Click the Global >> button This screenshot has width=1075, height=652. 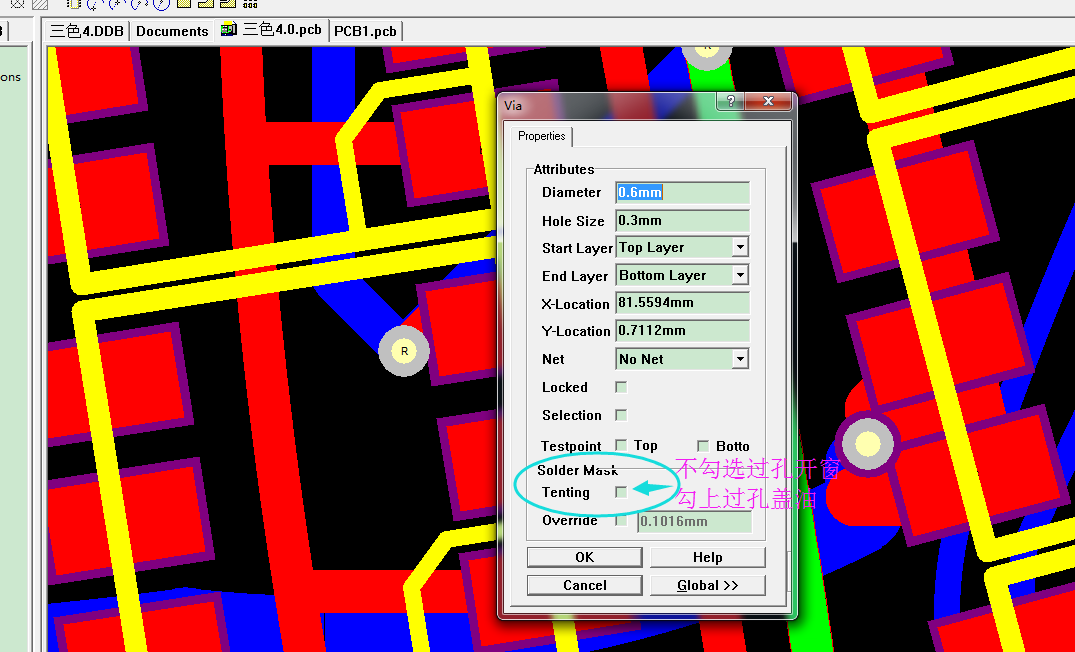click(x=707, y=585)
